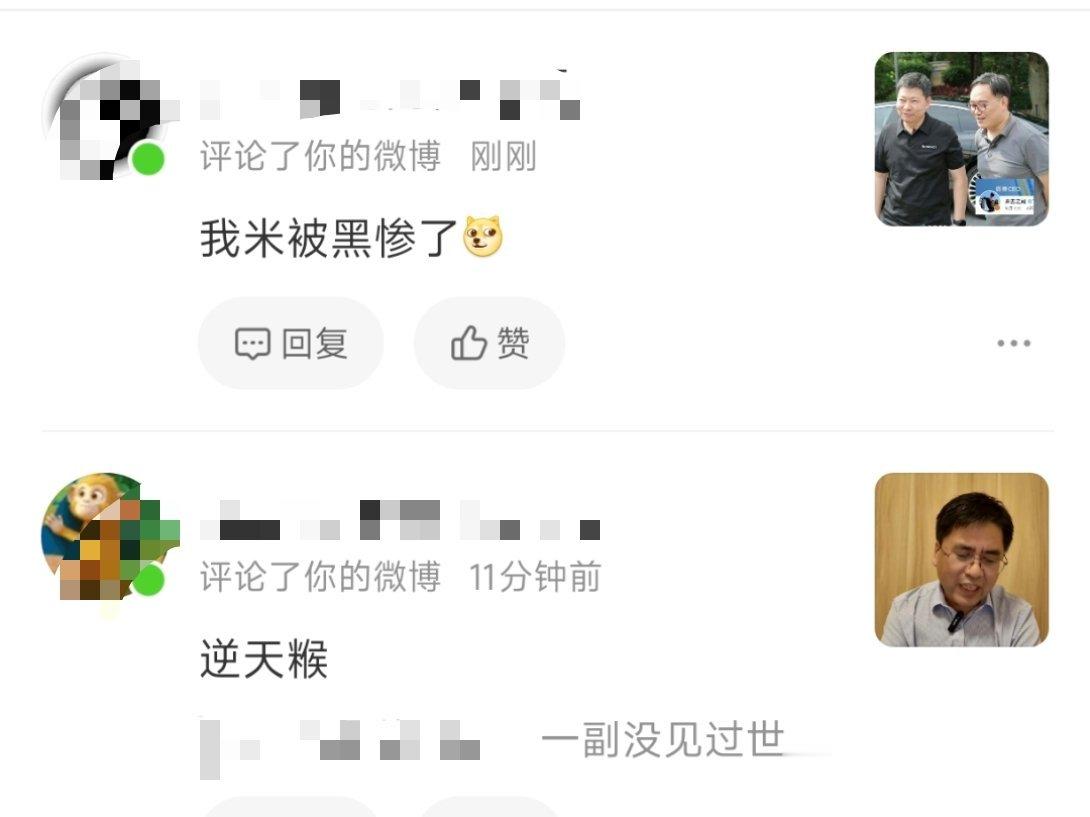Tap green status dot on monkey avatar
Viewport: 1090px width, 817px height.
148,580
